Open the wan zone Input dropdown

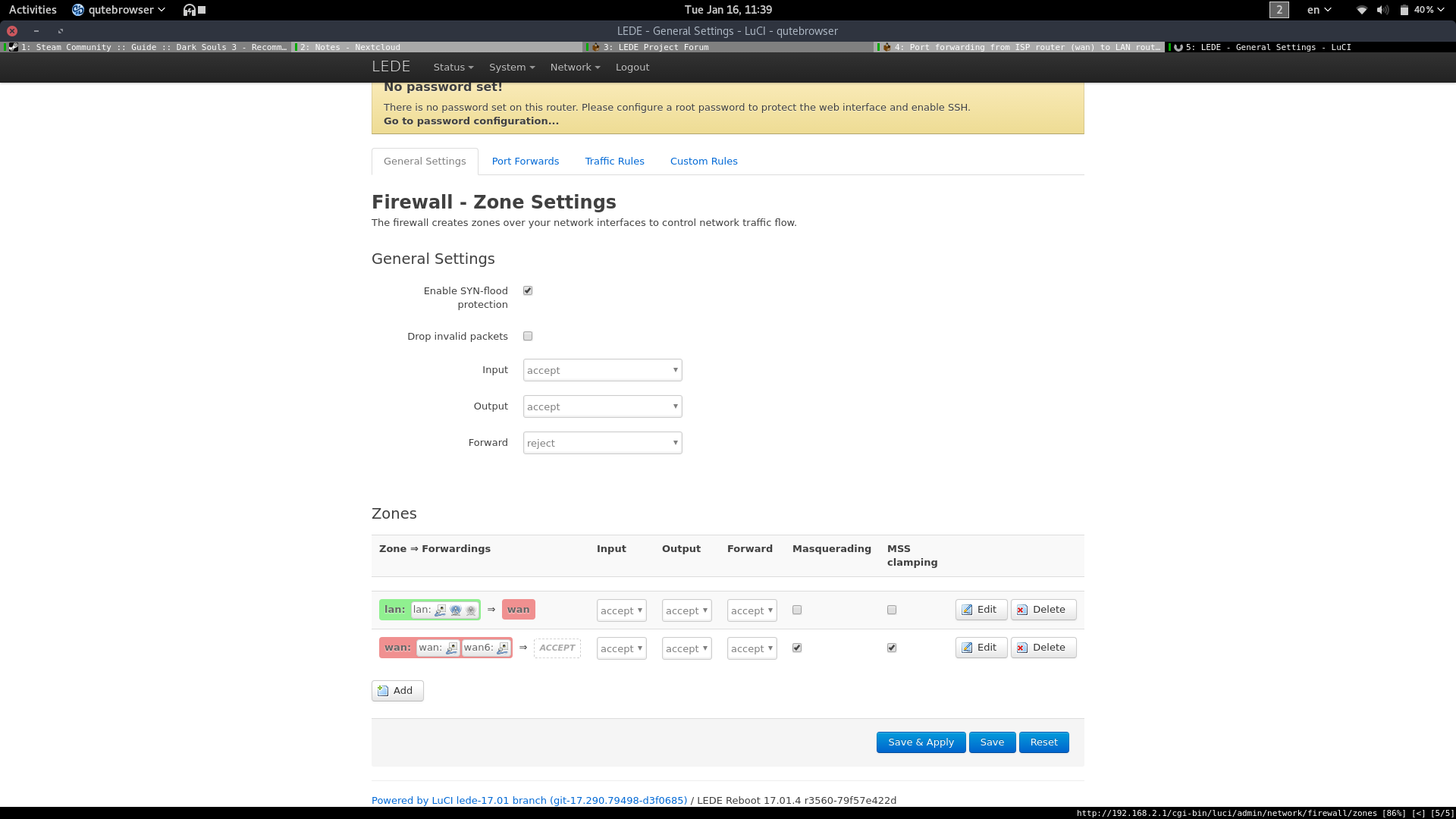click(x=622, y=648)
